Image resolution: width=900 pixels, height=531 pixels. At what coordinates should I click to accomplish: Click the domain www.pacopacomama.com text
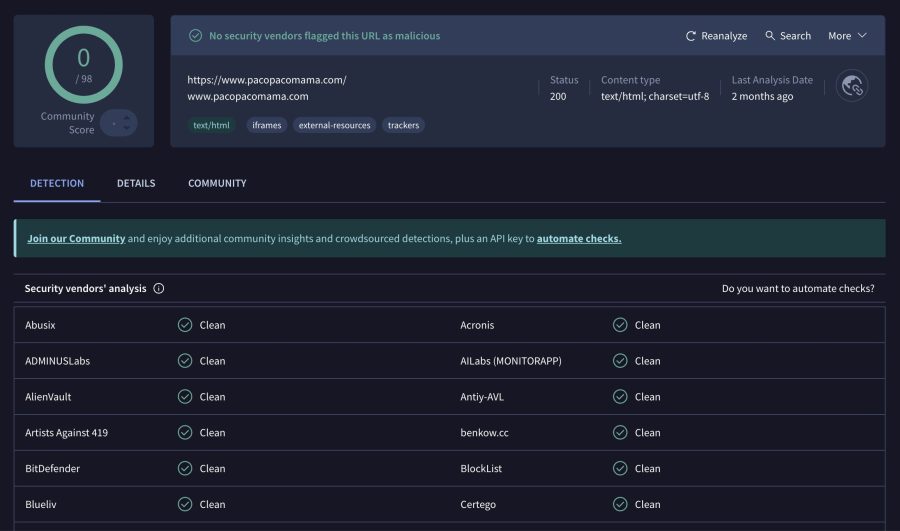(x=248, y=96)
